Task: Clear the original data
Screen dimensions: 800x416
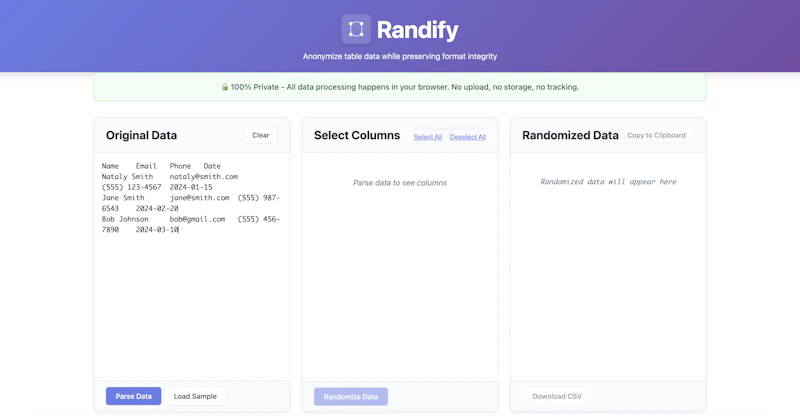Action: [261, 135]
